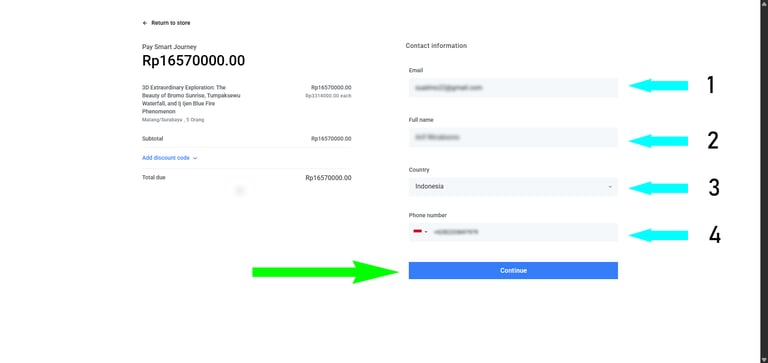This screenshot has height=363, width=768.
Task: Click the Contact information heading
Action: click(x=436, y=46)
